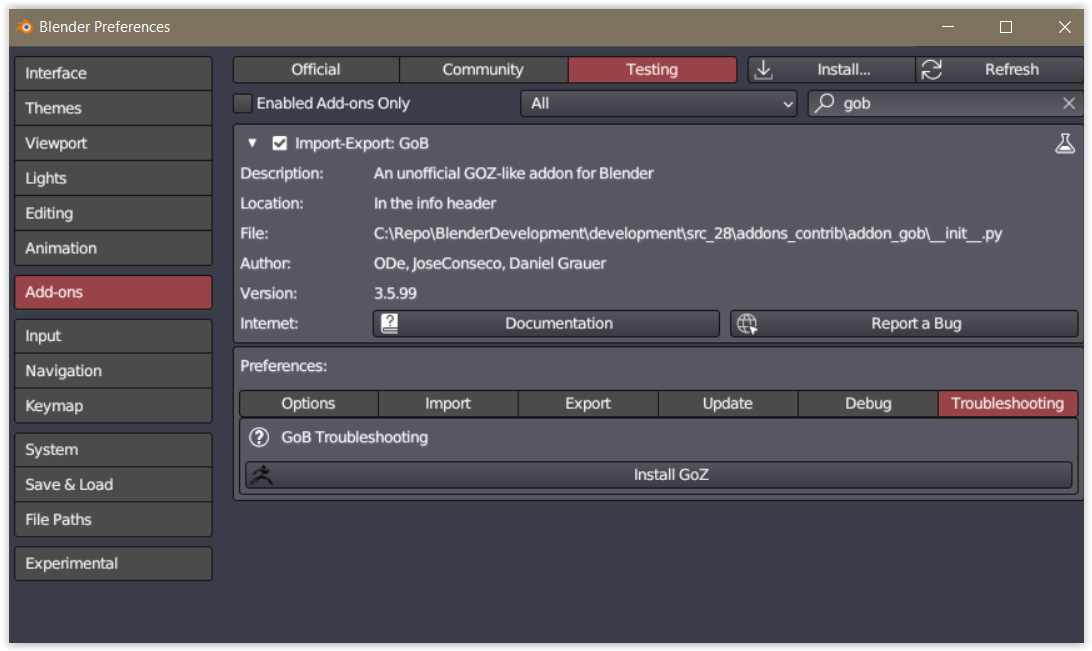This screenshot has height=651, width=1092.
Task: Click the experimental flask icon for GoB
Action: pyautogui.click(x=1063, y=143)
